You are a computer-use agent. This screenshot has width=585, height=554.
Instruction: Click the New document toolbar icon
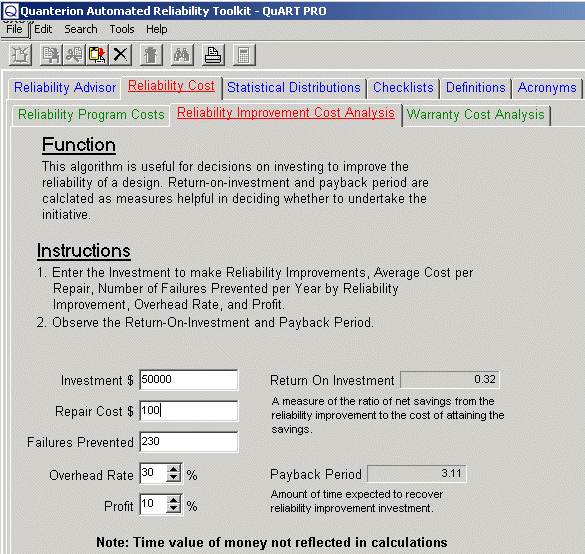pos(21,55)
